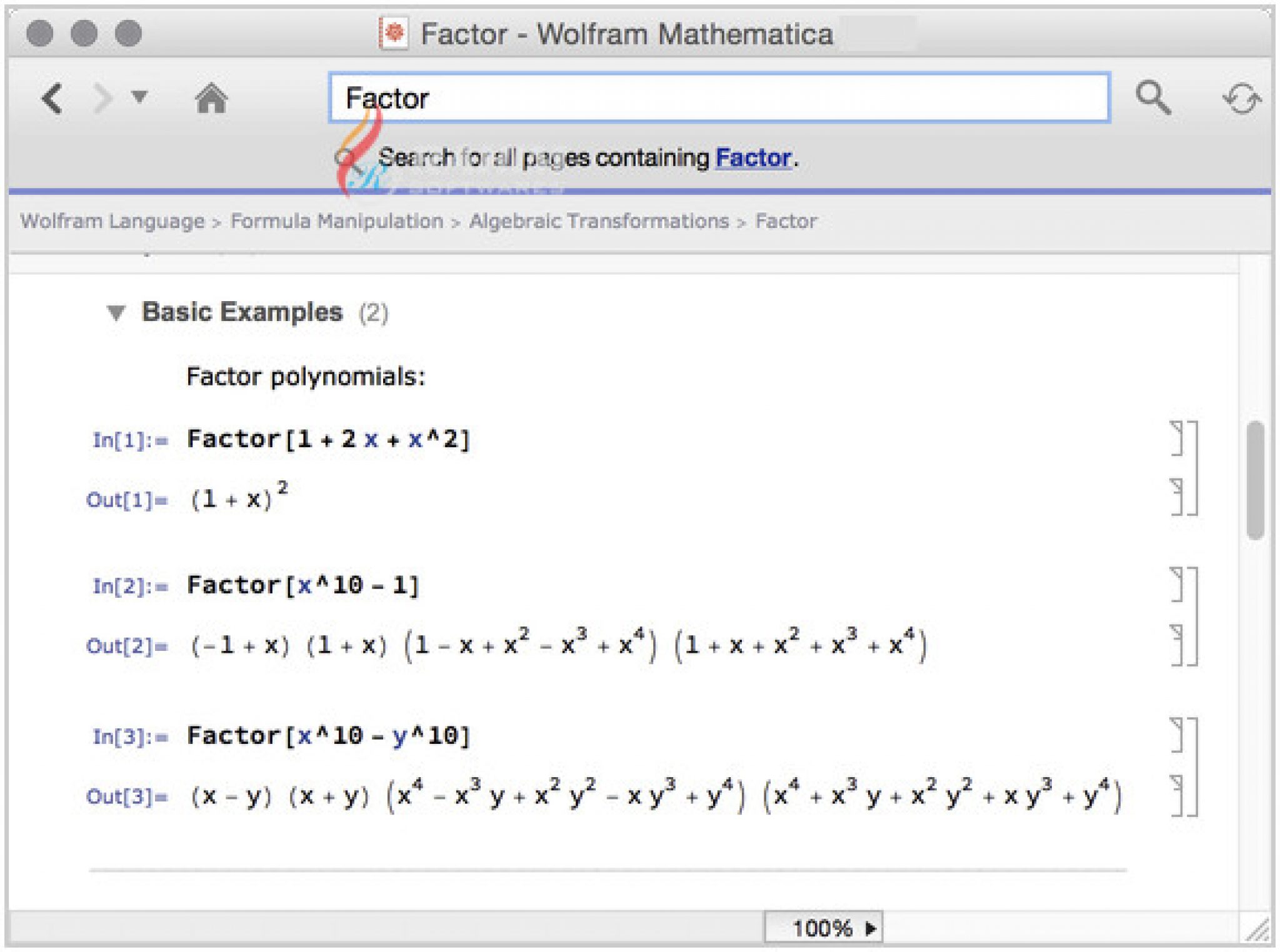Click the Mathematica icon in title bar
Image resolution: width=1280 pixels, height=952 pixels.
(394, 33)
